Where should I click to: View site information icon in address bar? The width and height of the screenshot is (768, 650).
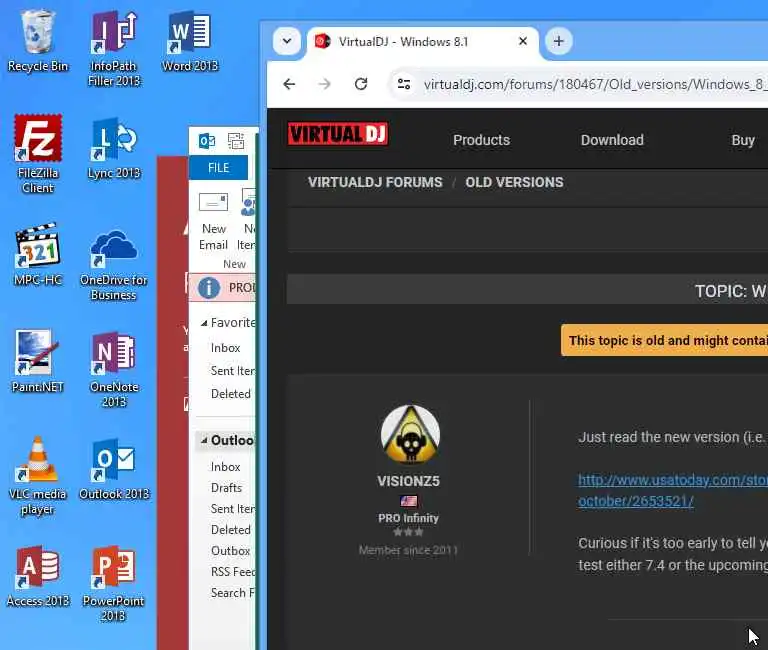pos(404,84)
